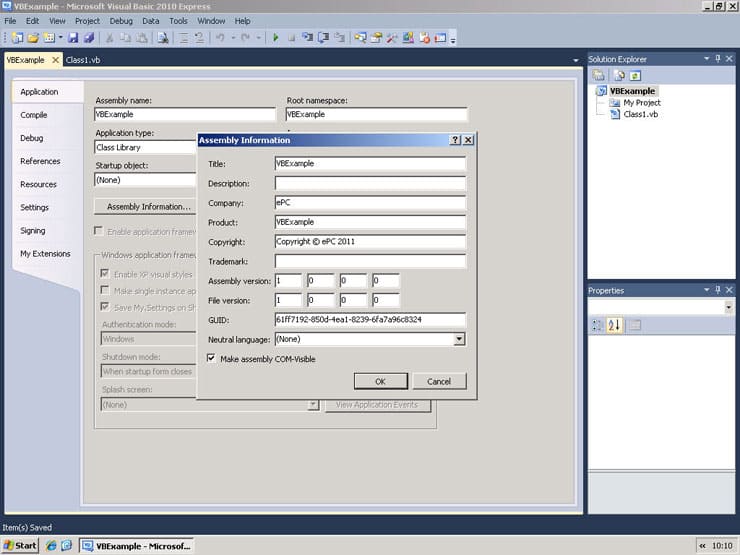Click the Help question mark in dialog title

click(x=455, y=140)
